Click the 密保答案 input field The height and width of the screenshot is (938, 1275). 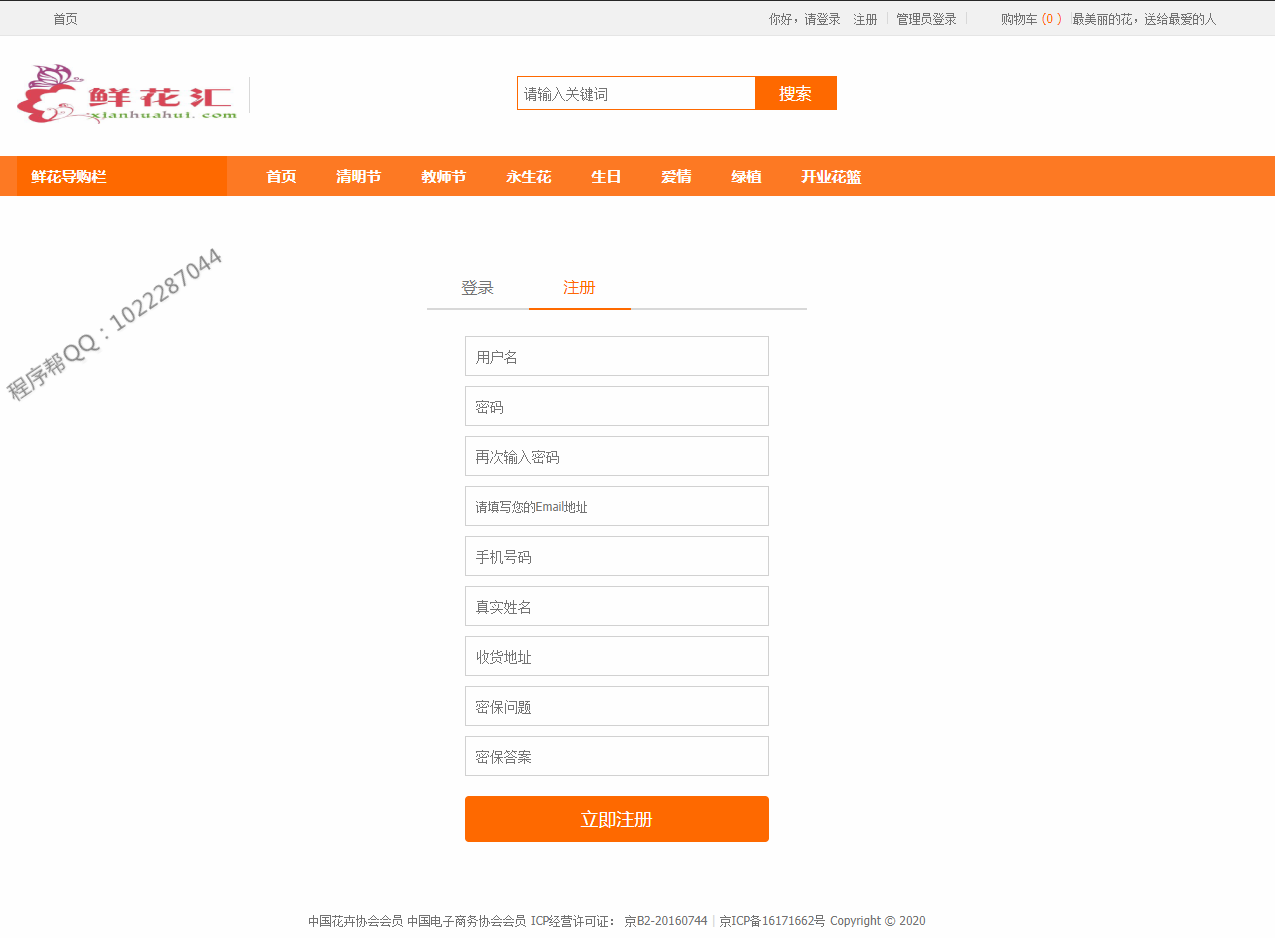click(x=617, y=756)
